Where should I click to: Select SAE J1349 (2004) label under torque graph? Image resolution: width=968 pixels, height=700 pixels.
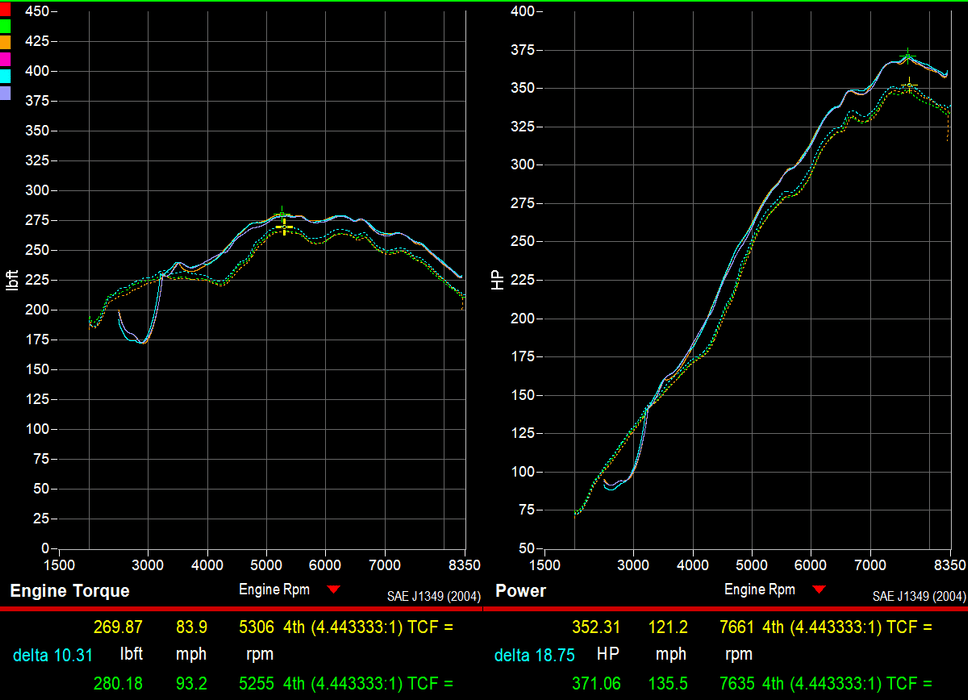click(434, 596)
